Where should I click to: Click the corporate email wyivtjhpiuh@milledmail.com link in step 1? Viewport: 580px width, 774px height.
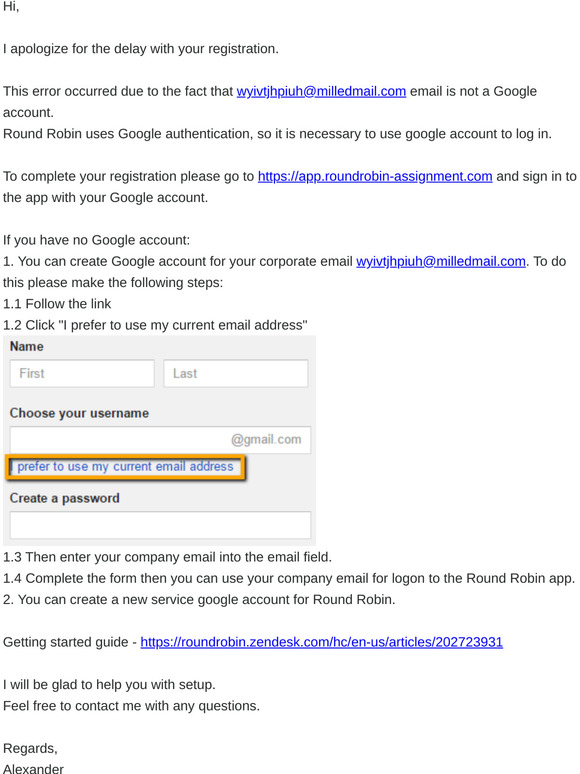click(x=441, y=261)
